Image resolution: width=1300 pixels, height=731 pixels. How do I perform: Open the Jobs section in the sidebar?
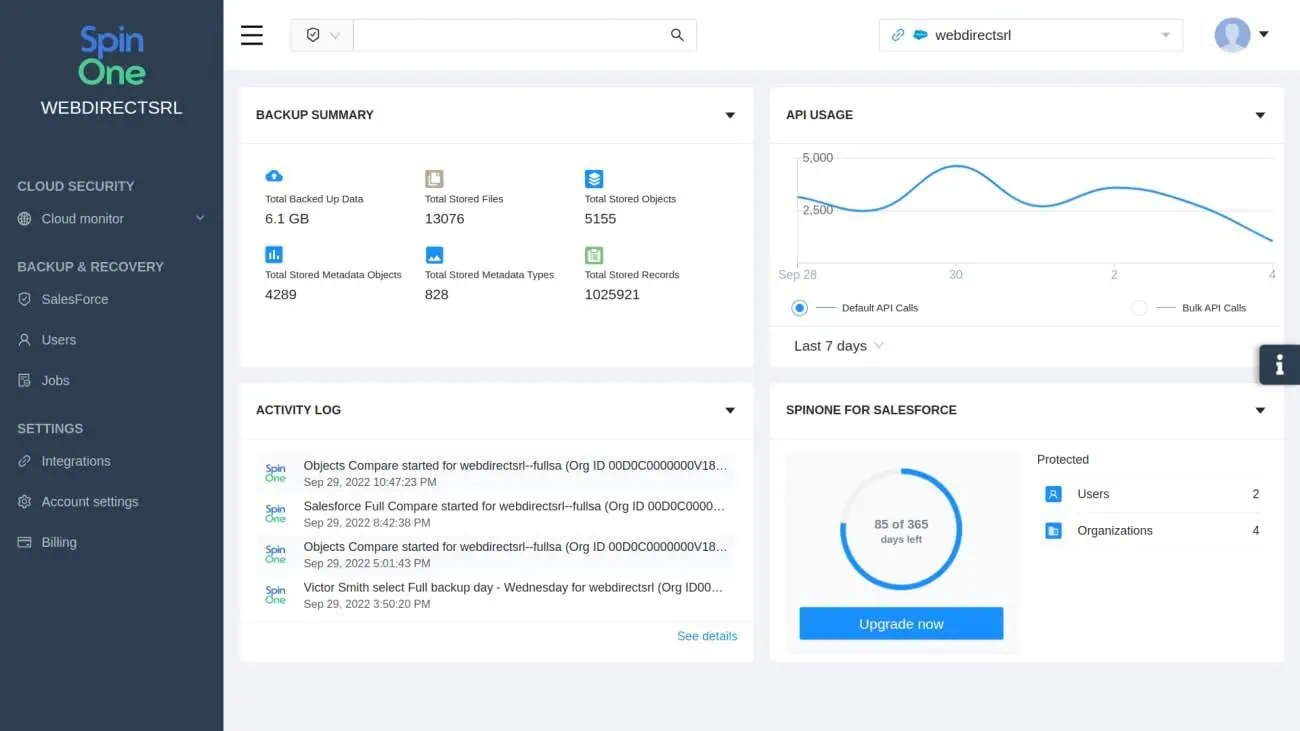(55, 380)
